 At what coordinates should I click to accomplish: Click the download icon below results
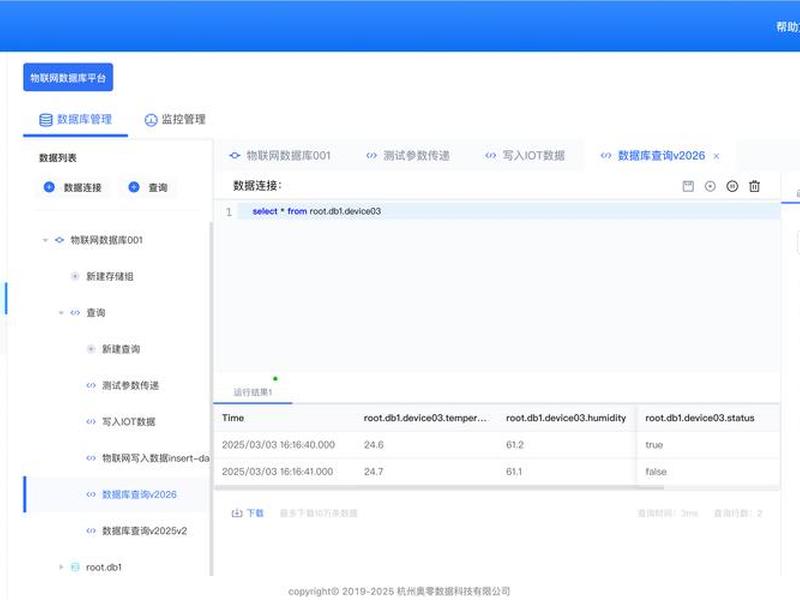237,513
